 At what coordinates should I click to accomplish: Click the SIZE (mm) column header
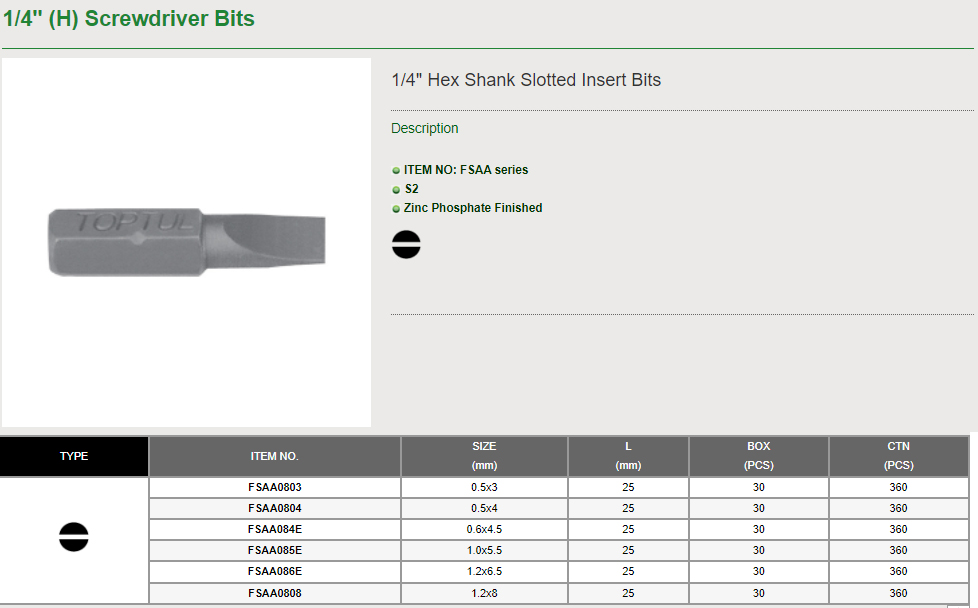484,456
